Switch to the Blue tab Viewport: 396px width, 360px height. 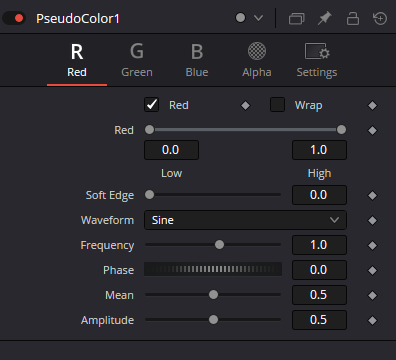pos(197,61)
